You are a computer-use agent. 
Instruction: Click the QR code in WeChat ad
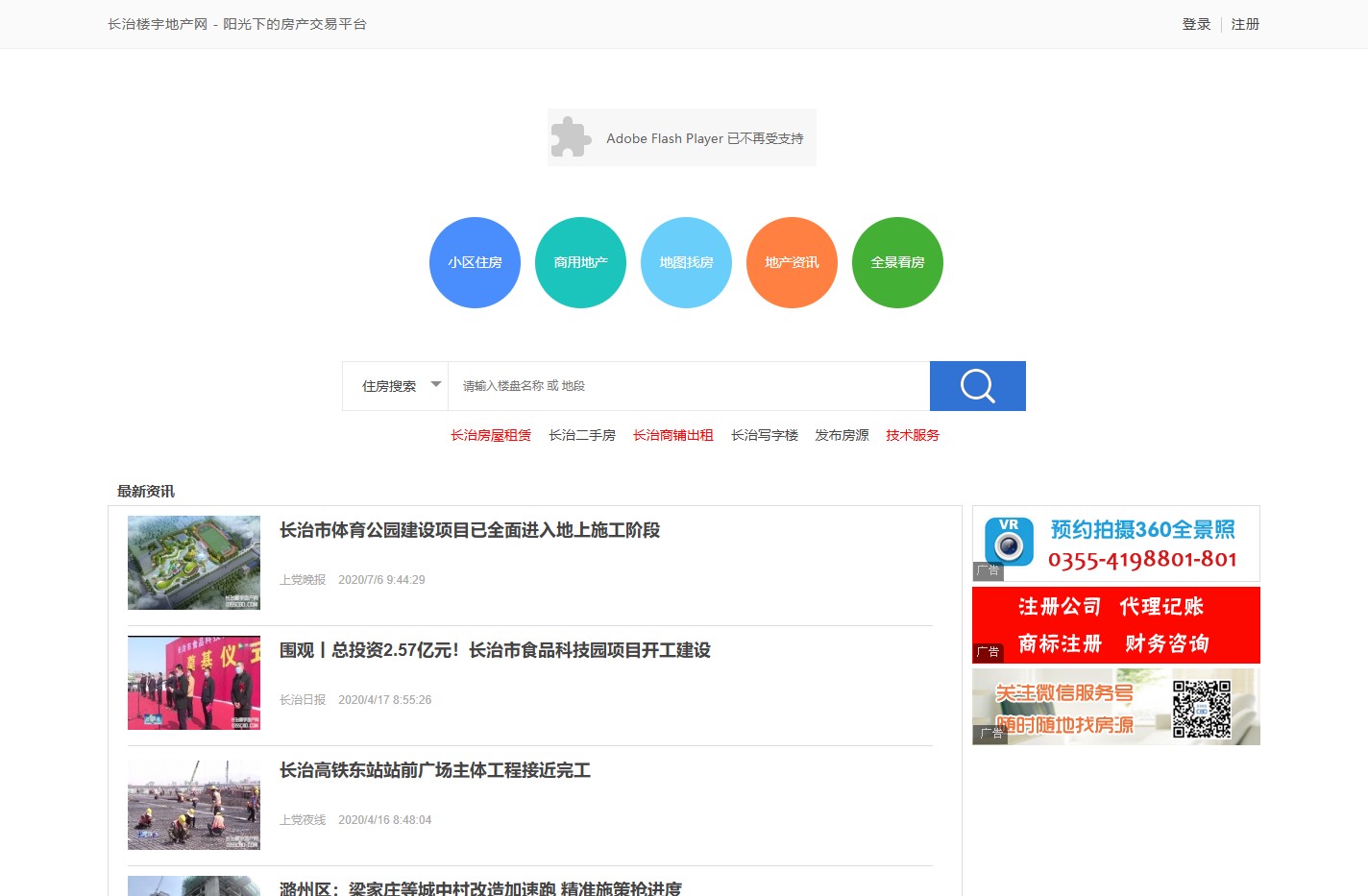click(1202, 709)
